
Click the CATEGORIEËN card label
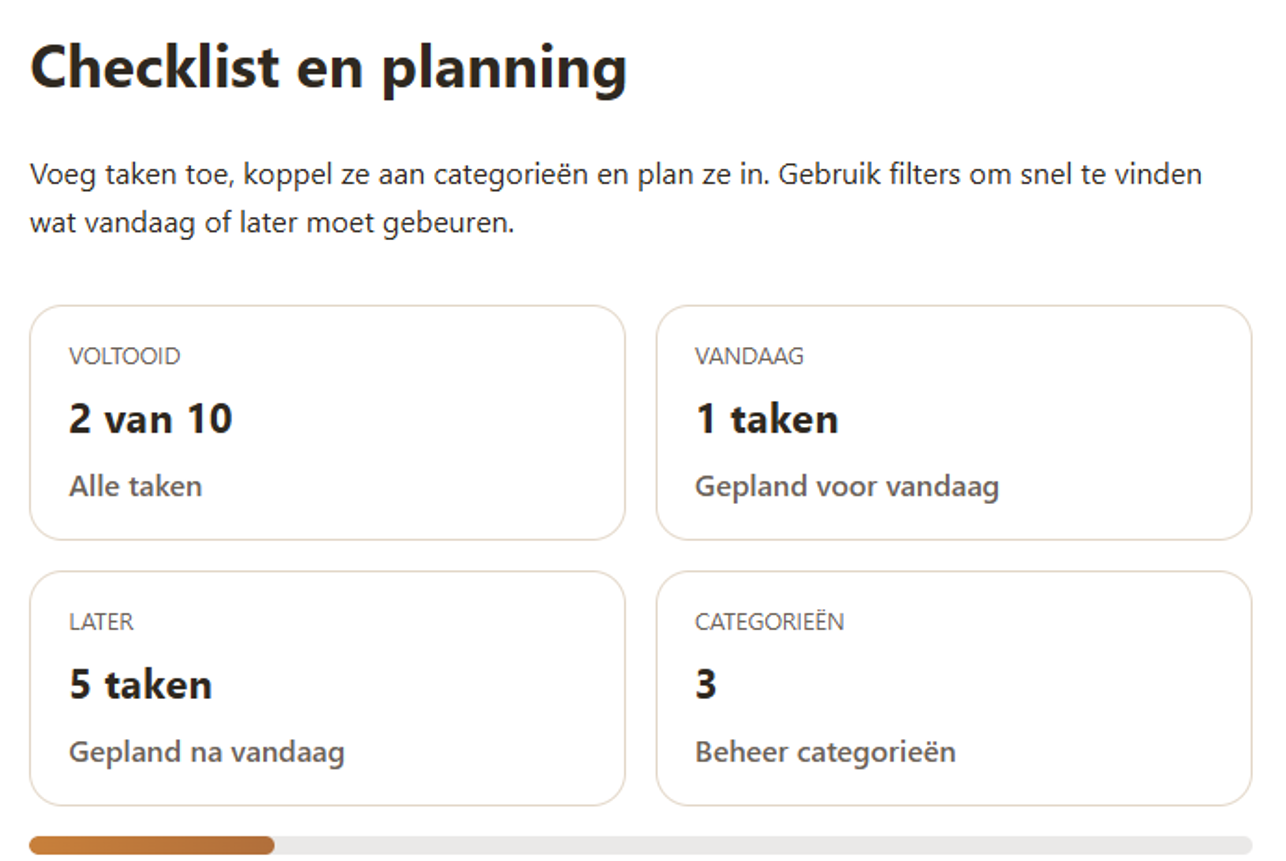click(x=769, y=621)
